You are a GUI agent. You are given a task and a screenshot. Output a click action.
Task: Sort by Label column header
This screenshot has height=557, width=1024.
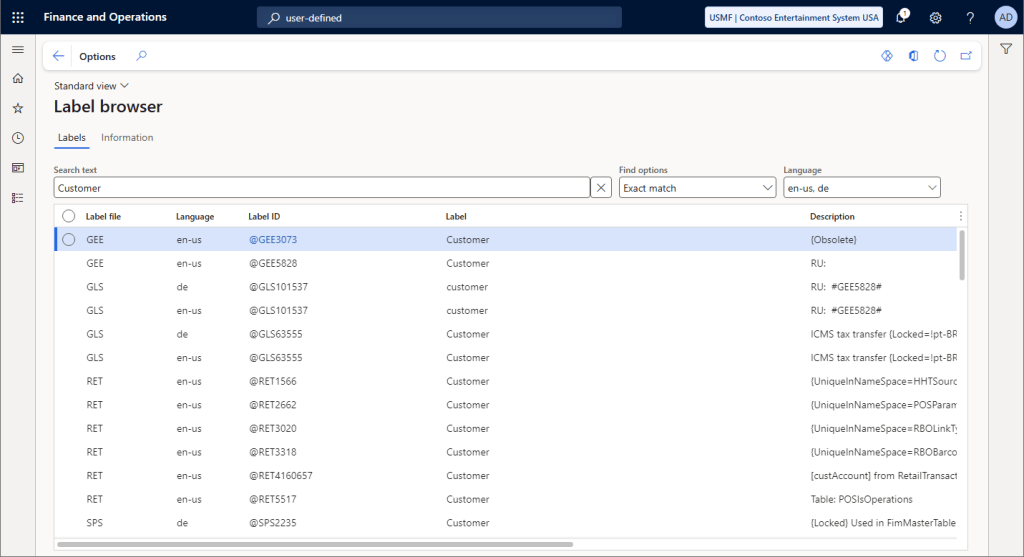(x=456, y=216)
